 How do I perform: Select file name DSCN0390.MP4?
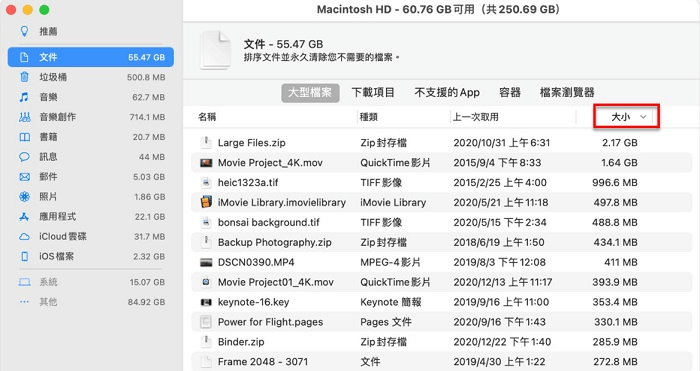coord(256,262)
